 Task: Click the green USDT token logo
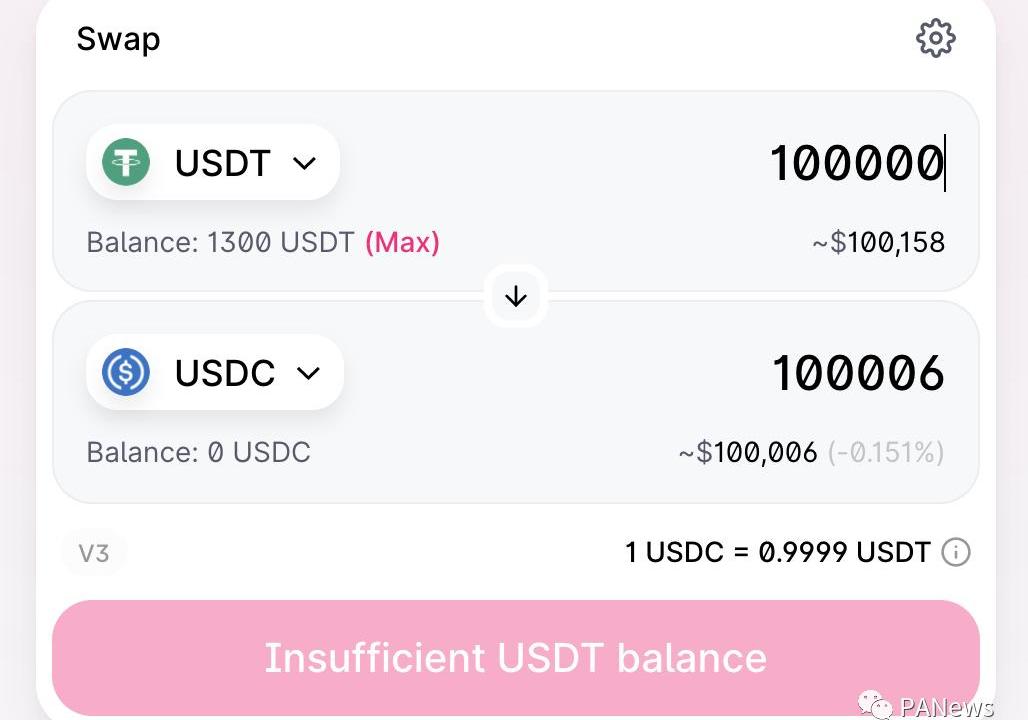click(x=126, y=162)
